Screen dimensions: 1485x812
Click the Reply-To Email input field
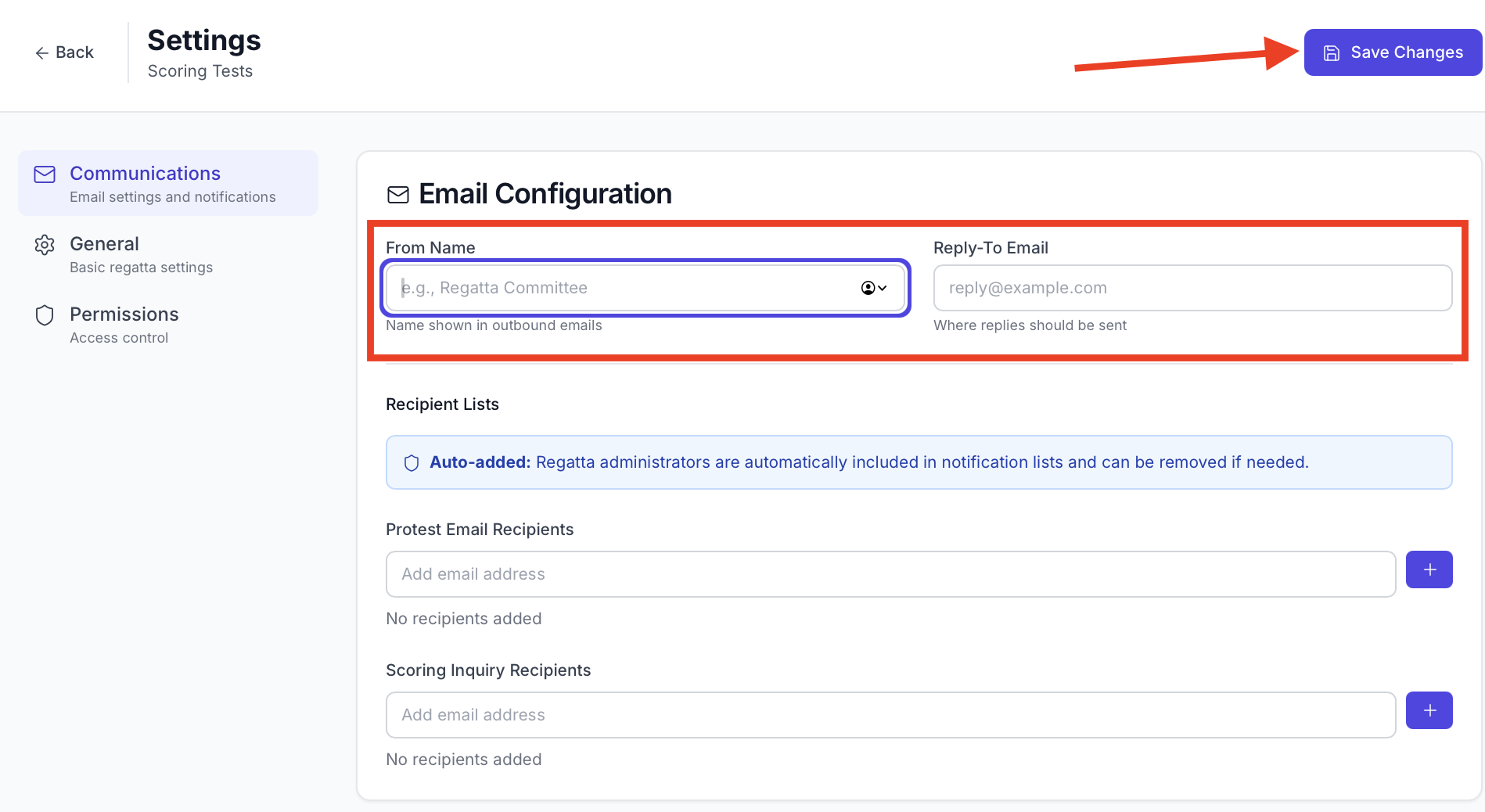1192,288
